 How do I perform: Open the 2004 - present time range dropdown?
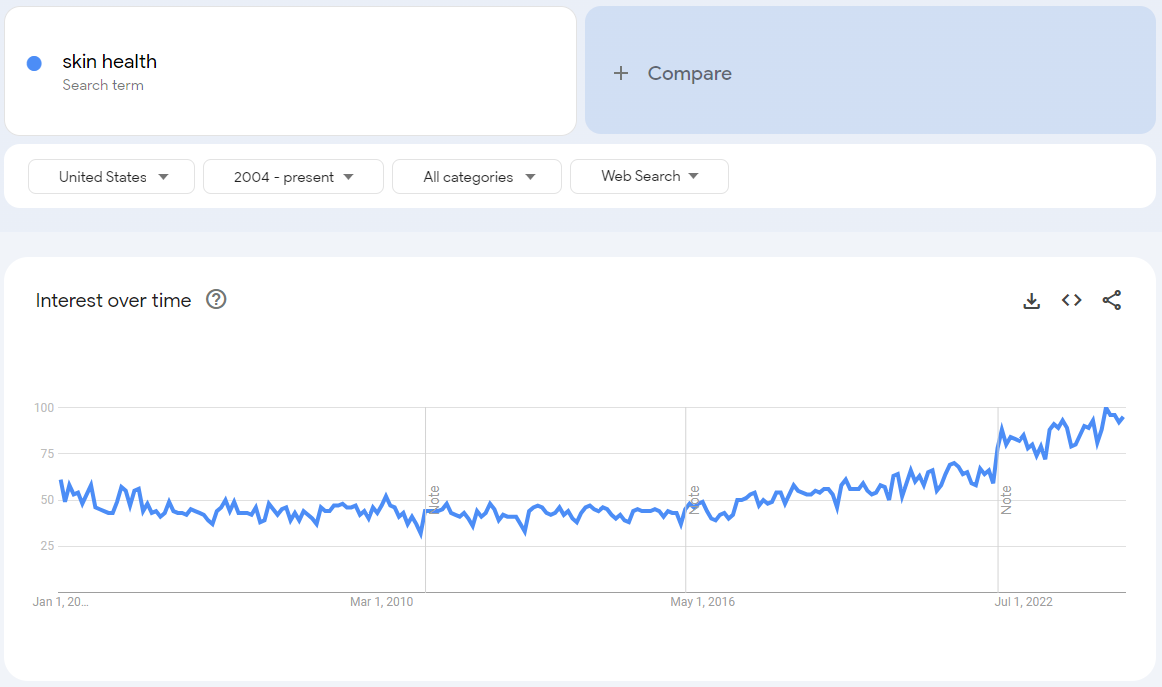click(293, 176)
